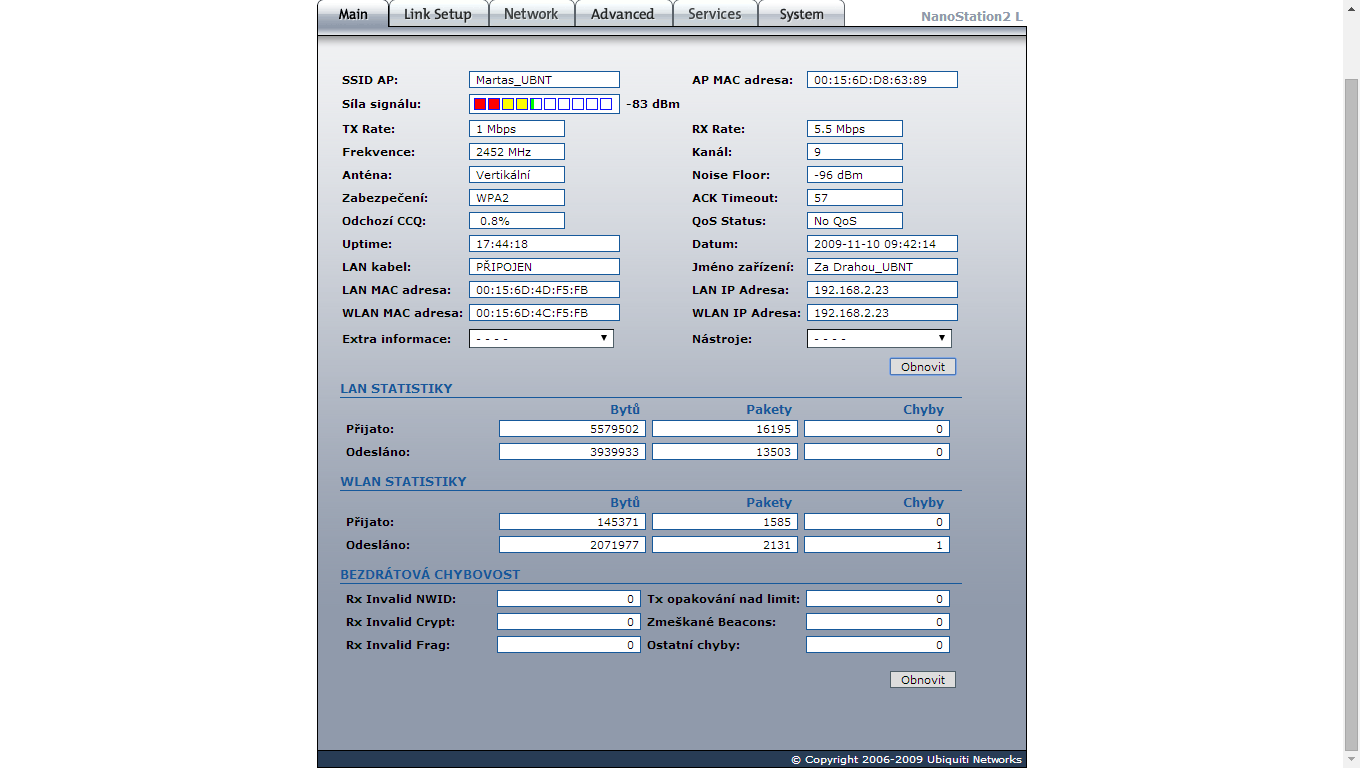Click the Odchozí CCQ 0.8% field
Image resolution: width=1360 pixels, height=768 pixels.
click(517, 221)
